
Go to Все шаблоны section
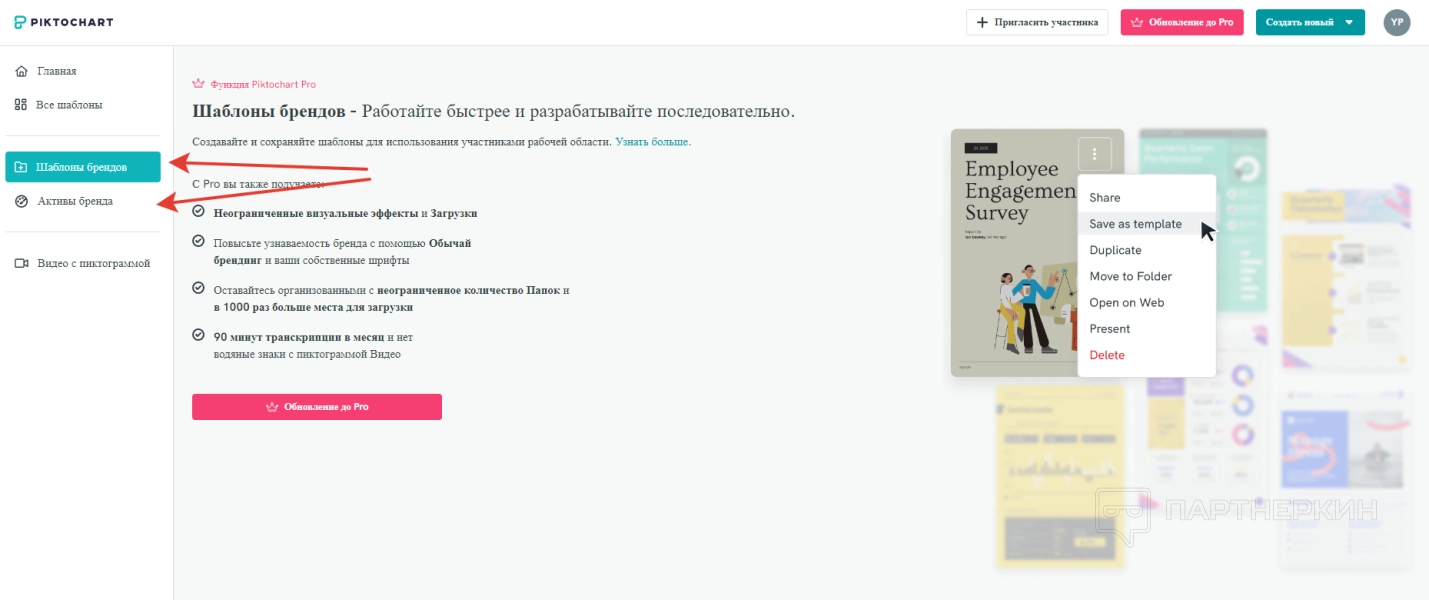tap(69, 105)
